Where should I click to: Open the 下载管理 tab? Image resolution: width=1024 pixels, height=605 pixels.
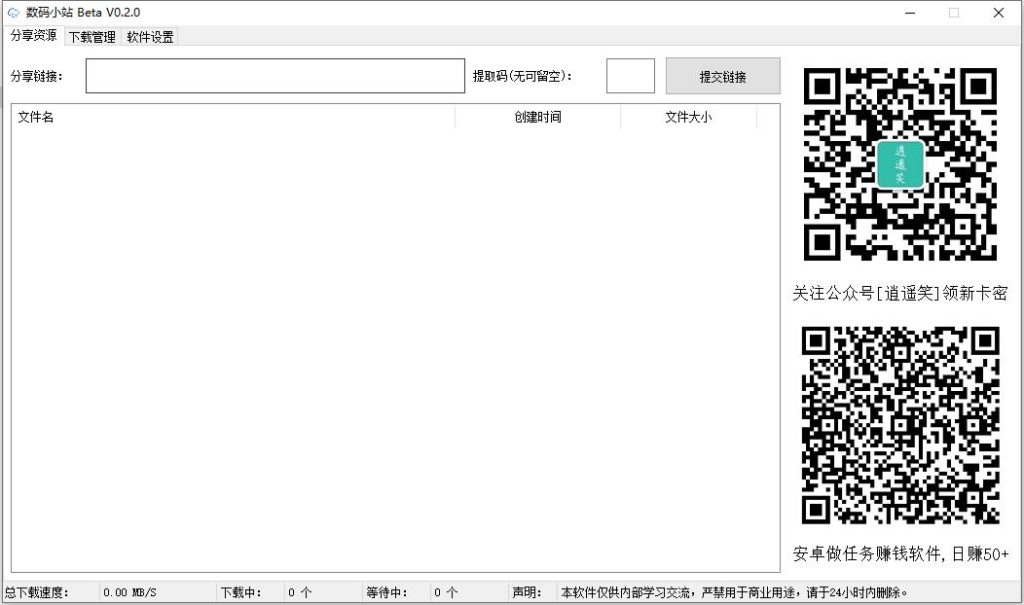click(x=92, y=37)
